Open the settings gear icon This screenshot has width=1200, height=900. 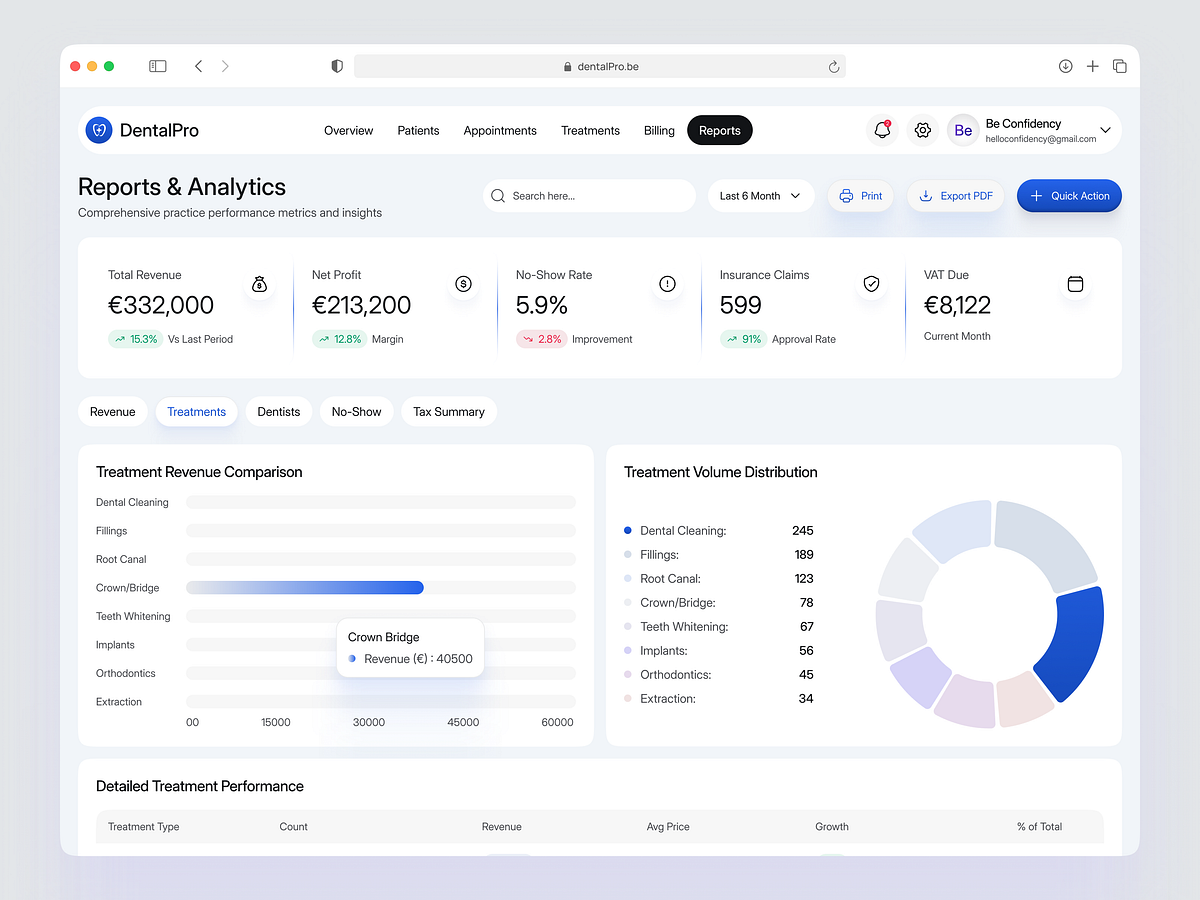pos(922,130)
